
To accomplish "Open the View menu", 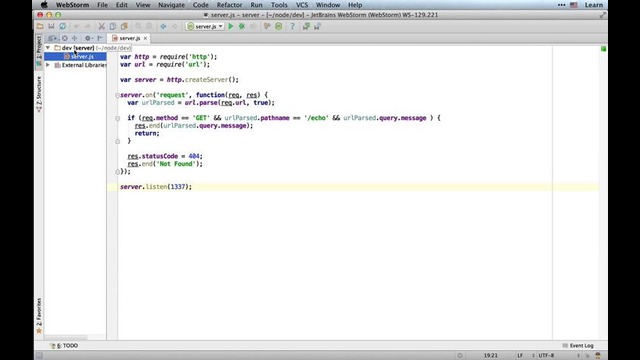I will click(x=143, y=5).
